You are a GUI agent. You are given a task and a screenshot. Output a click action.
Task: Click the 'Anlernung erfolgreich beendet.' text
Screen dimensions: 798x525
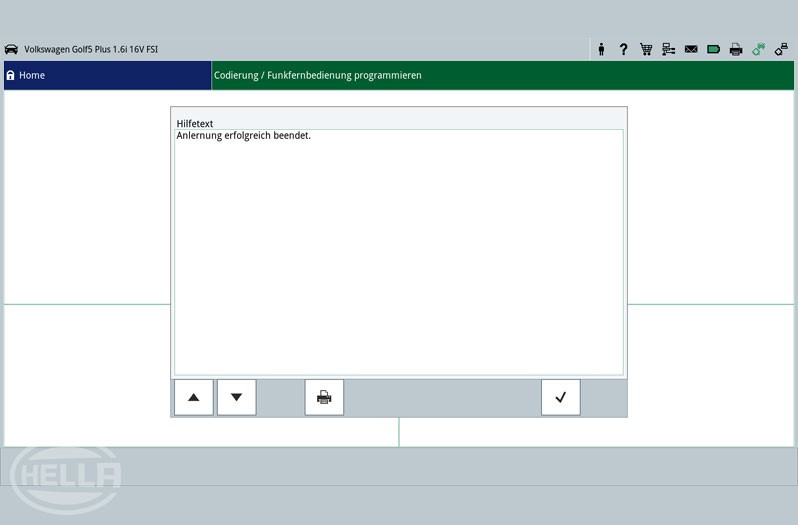click(x=243, y=136)
